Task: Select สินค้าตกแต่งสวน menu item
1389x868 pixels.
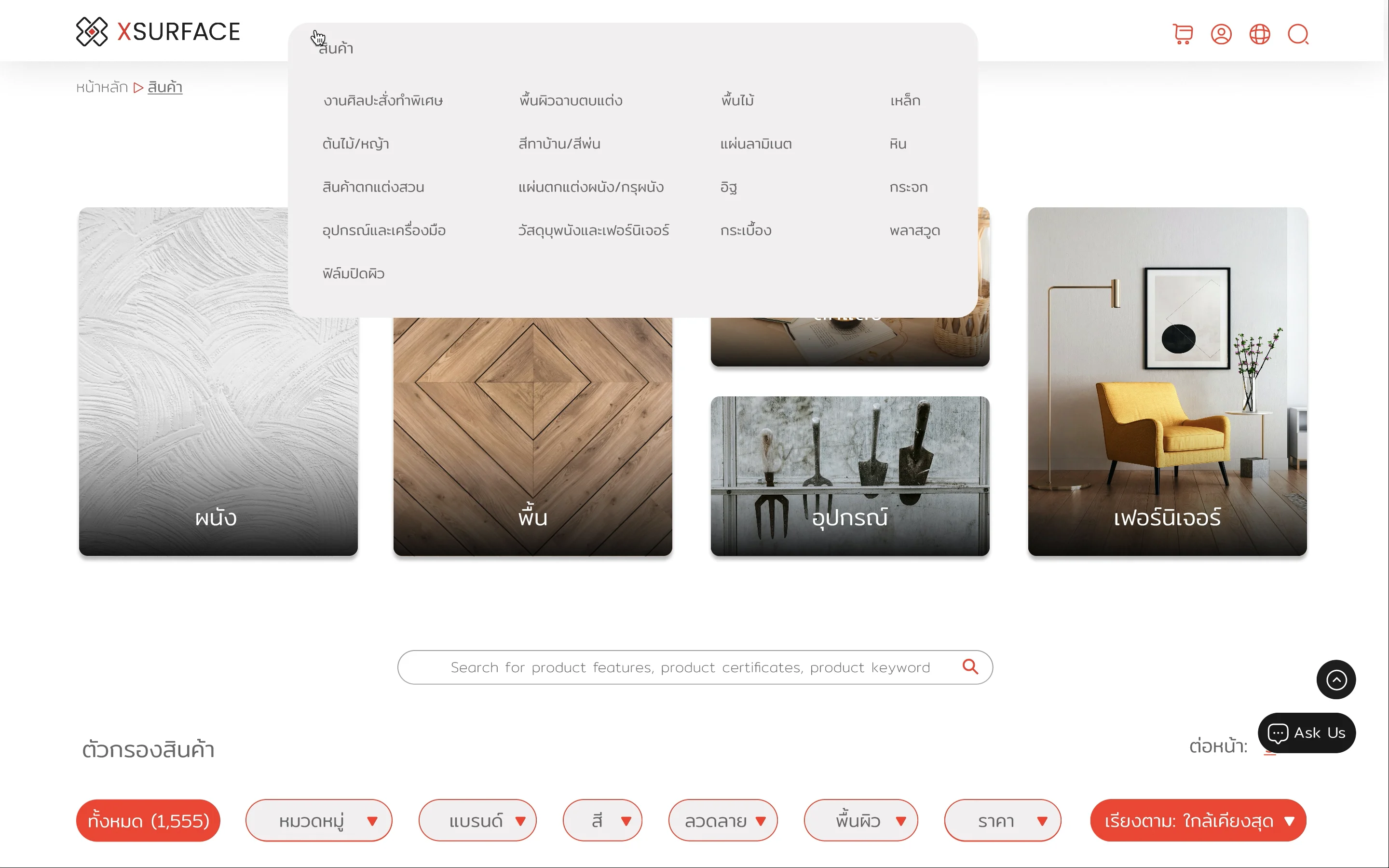Action: (x=373, y=187)
